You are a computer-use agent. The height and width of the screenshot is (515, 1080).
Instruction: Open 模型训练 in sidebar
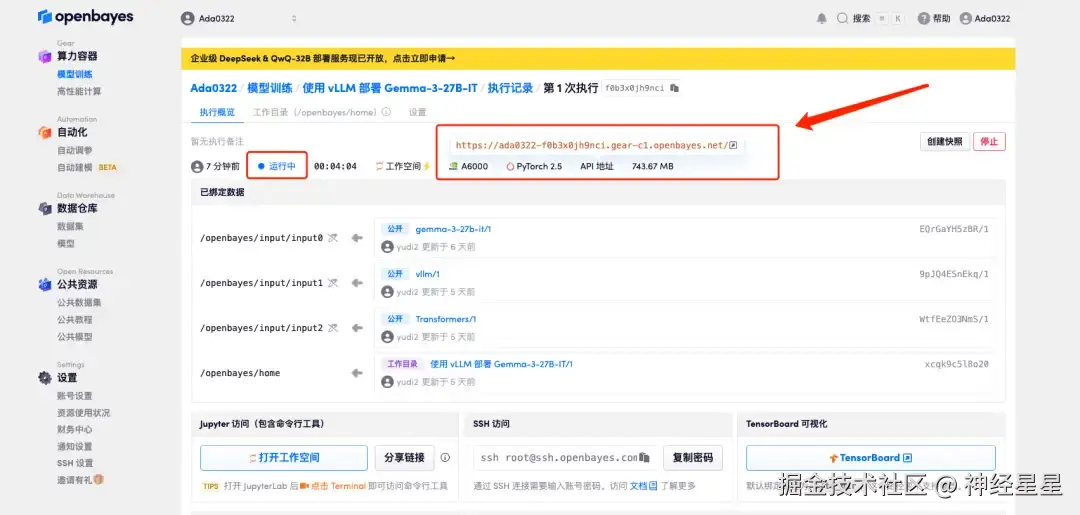[74, 74]
